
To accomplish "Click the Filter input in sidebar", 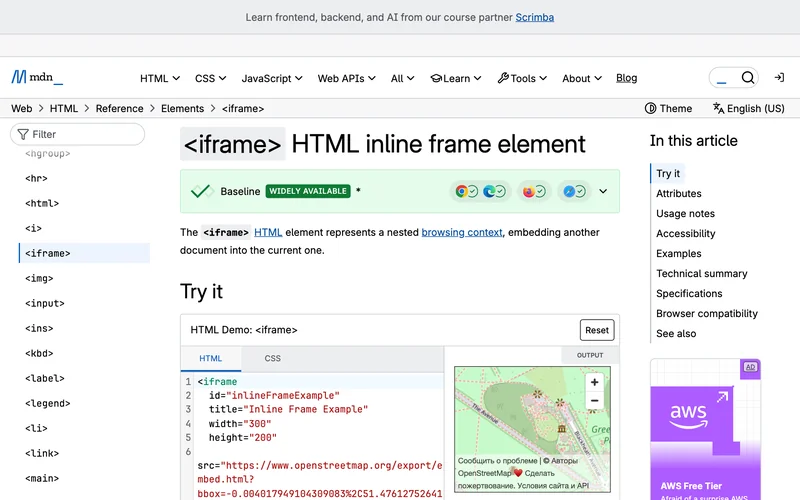I will [x=78, y=134].
